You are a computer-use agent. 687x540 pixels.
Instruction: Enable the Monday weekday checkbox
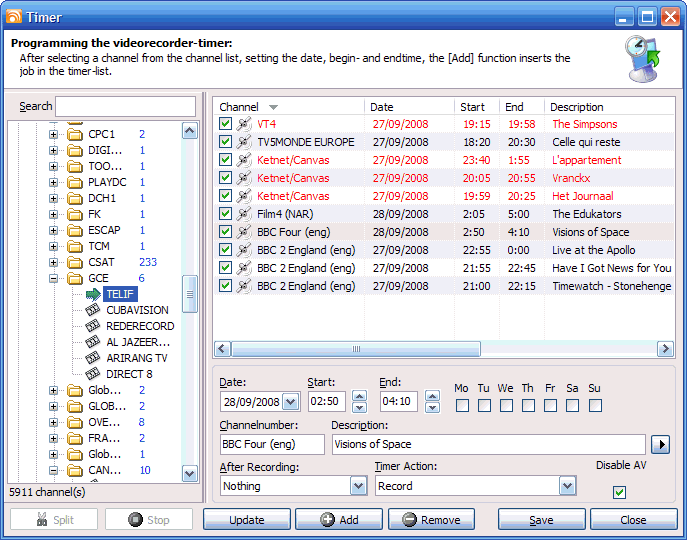point(462,405)
